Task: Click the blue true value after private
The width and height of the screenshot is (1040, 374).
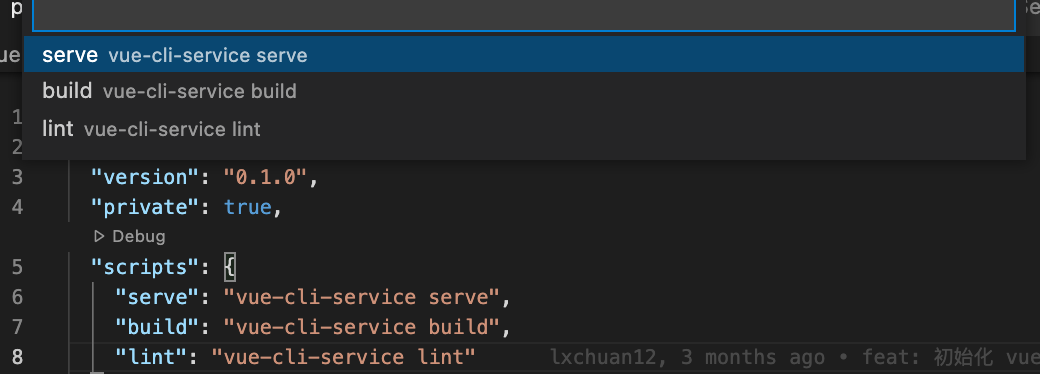Action: [247, 207]
